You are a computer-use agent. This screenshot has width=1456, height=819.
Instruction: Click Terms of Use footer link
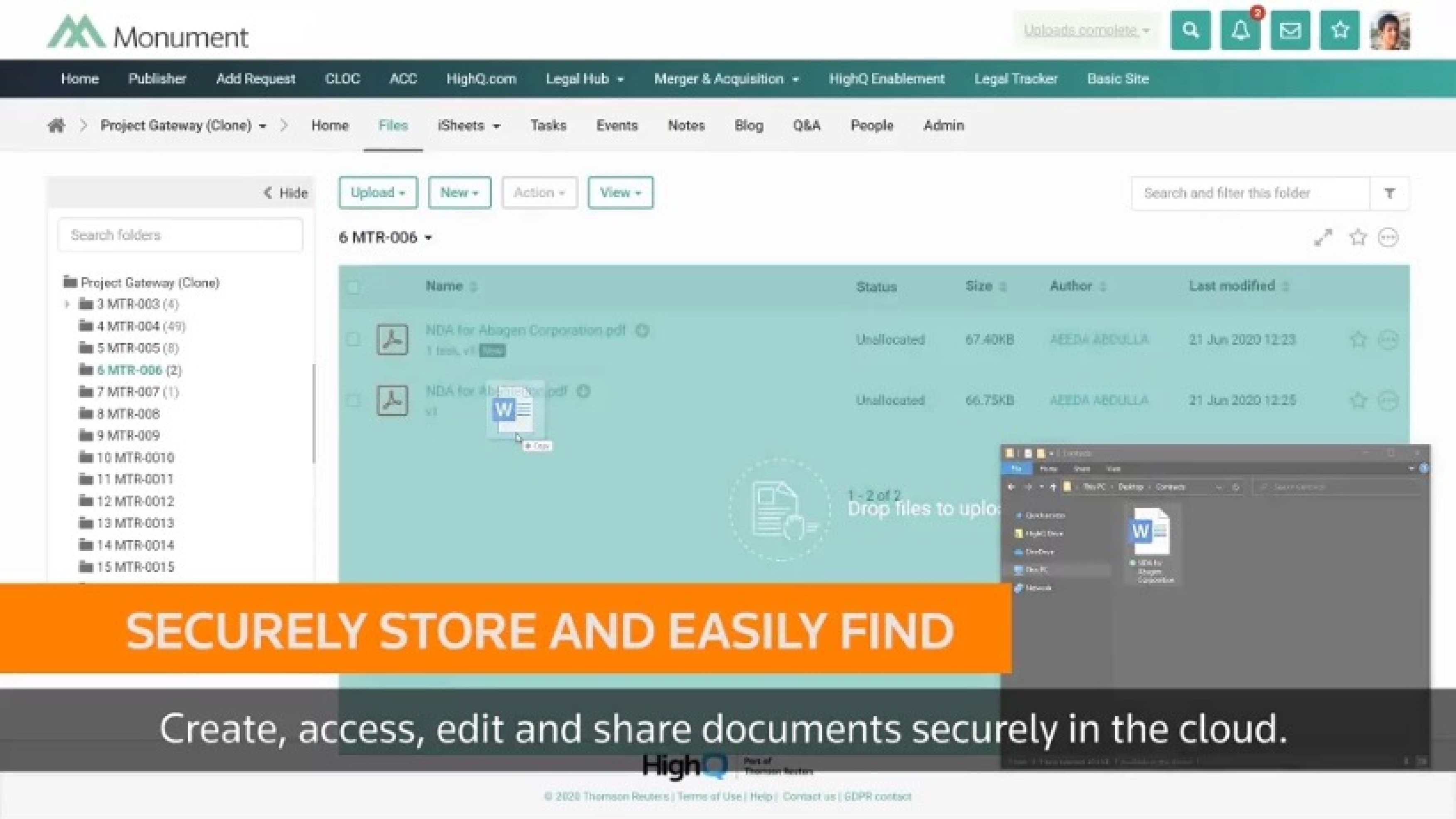(709, 797)
